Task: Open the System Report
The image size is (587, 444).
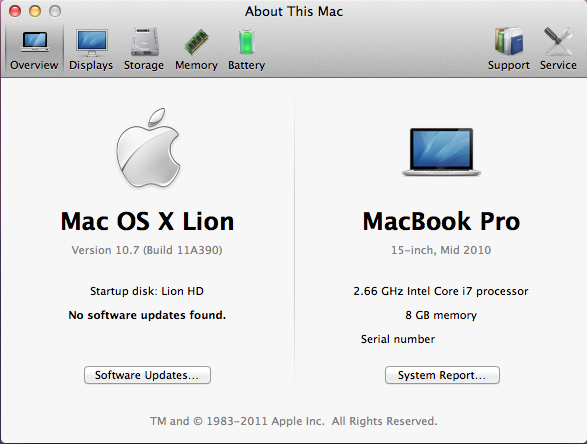Action: coord(442,375)
